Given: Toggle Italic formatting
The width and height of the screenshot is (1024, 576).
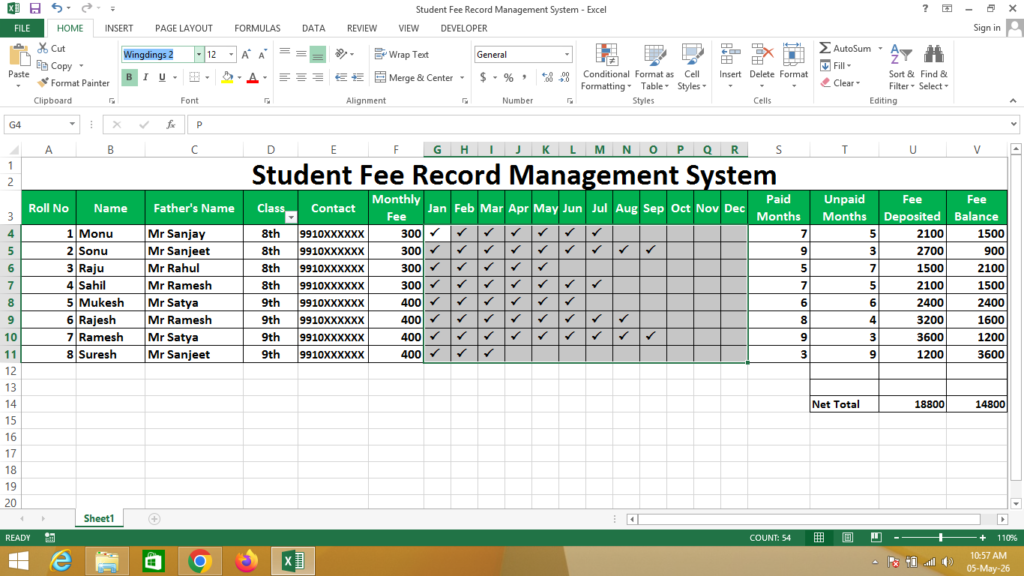Looking at the screenshot, I should tap(146, 77).
